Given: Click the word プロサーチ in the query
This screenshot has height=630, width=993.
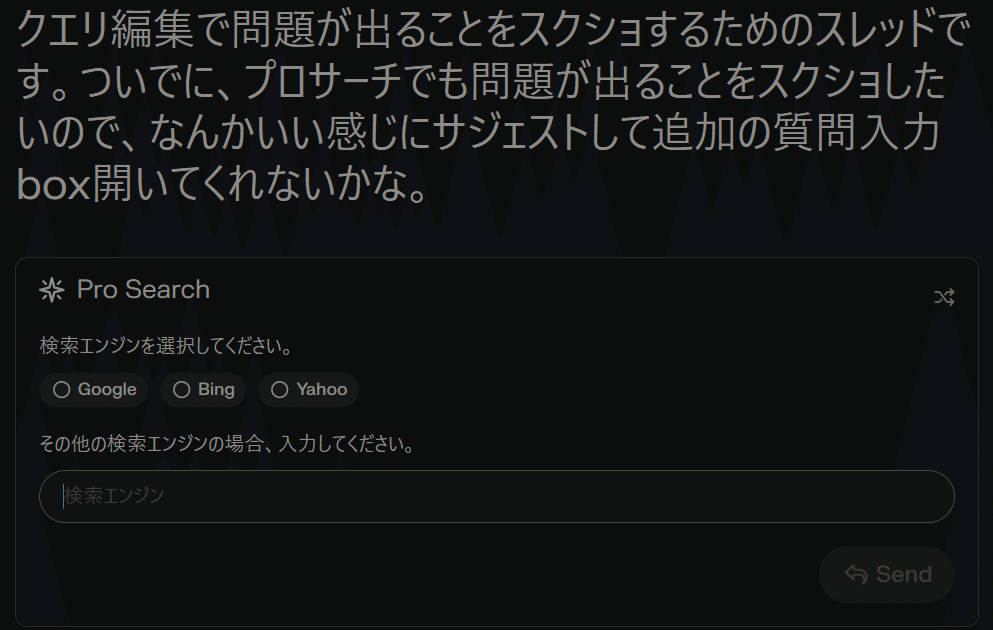Looking at the screenshot, I should (323, 82).
